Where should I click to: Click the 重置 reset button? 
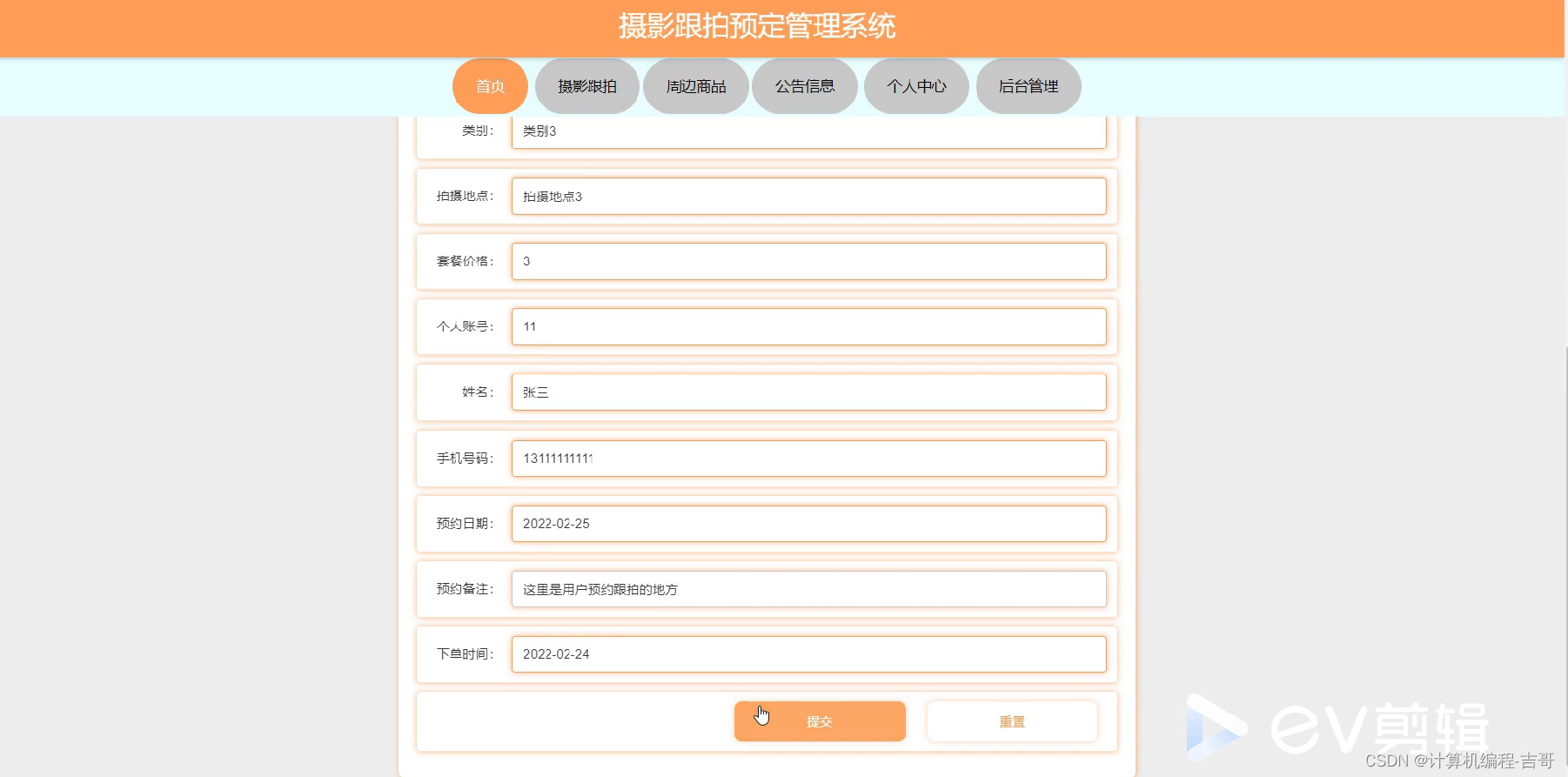coord(1011,720)
